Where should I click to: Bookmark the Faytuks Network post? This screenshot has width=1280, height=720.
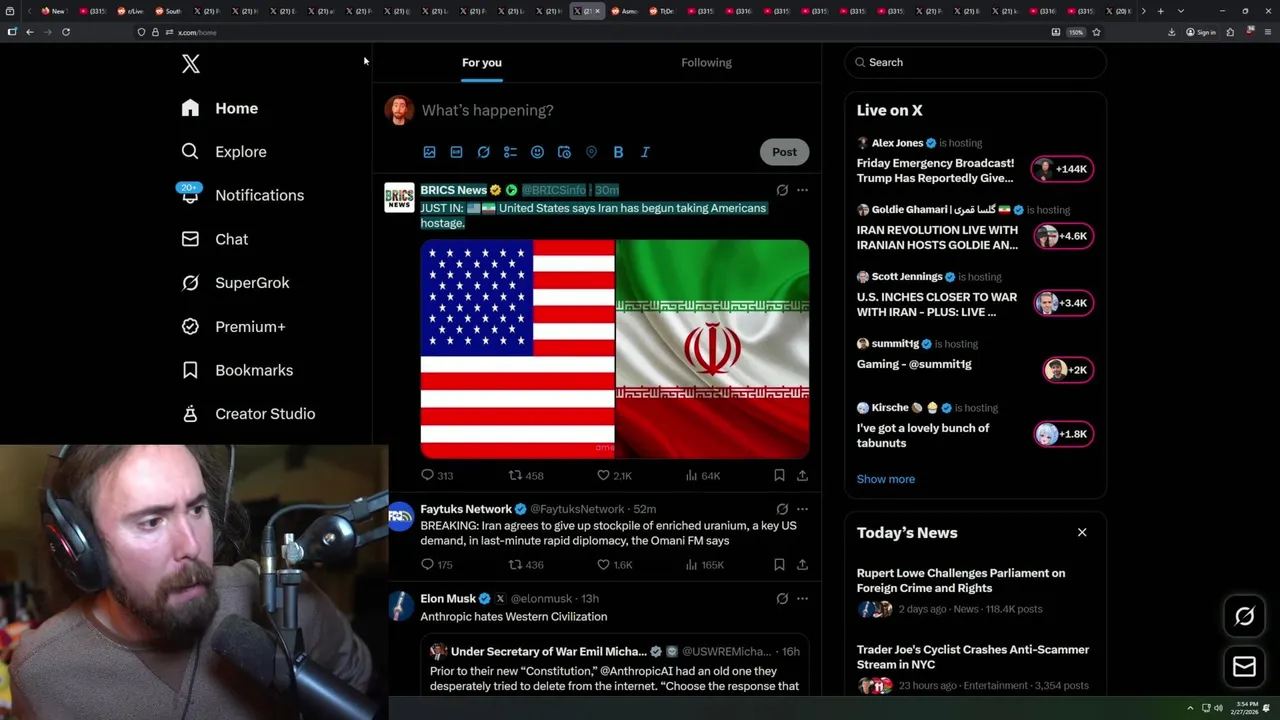click(x=779, y=565)
